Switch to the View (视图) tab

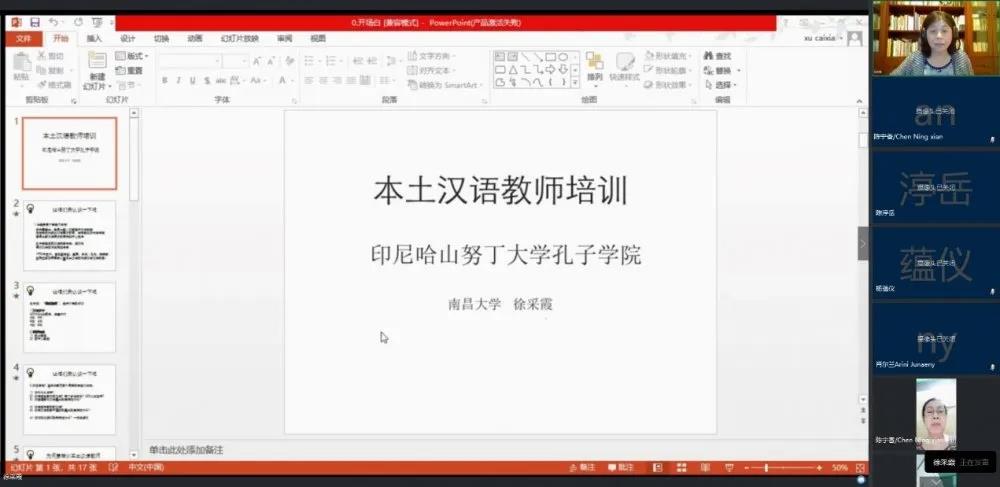(318, 38)
